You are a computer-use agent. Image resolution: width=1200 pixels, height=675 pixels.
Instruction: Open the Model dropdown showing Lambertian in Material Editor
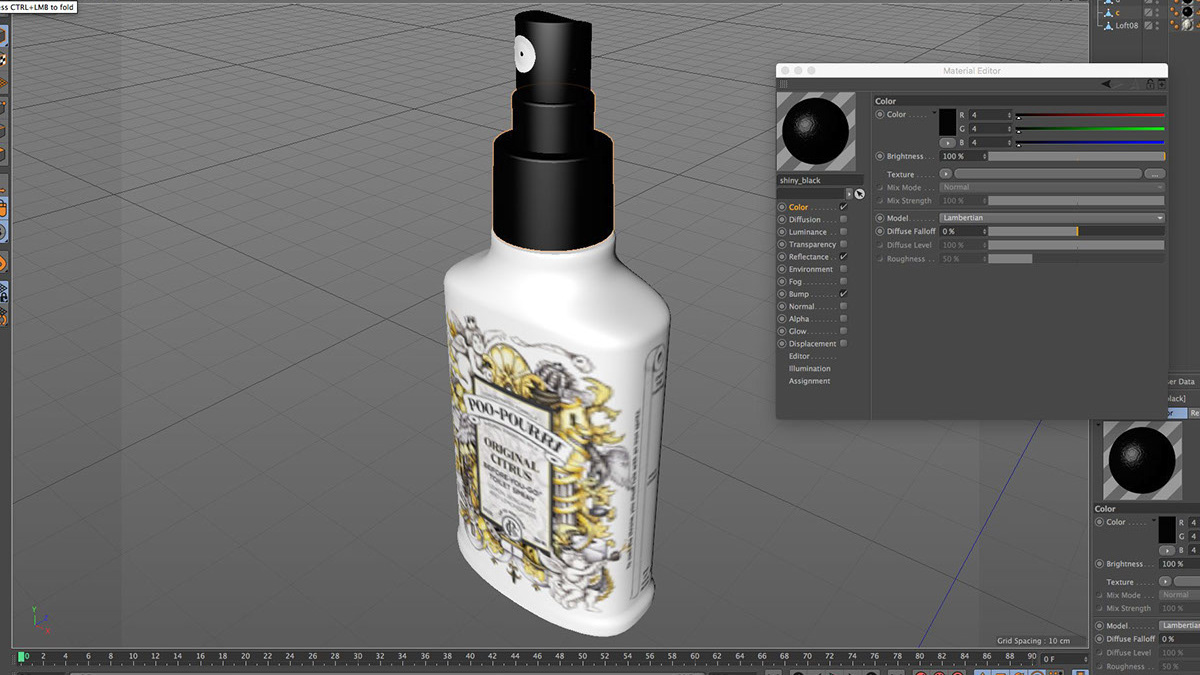[x=1052, y=218]
